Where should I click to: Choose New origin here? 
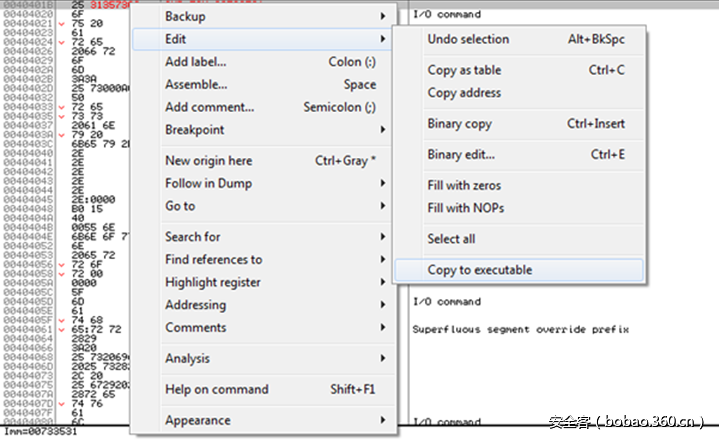click(208, 161)
